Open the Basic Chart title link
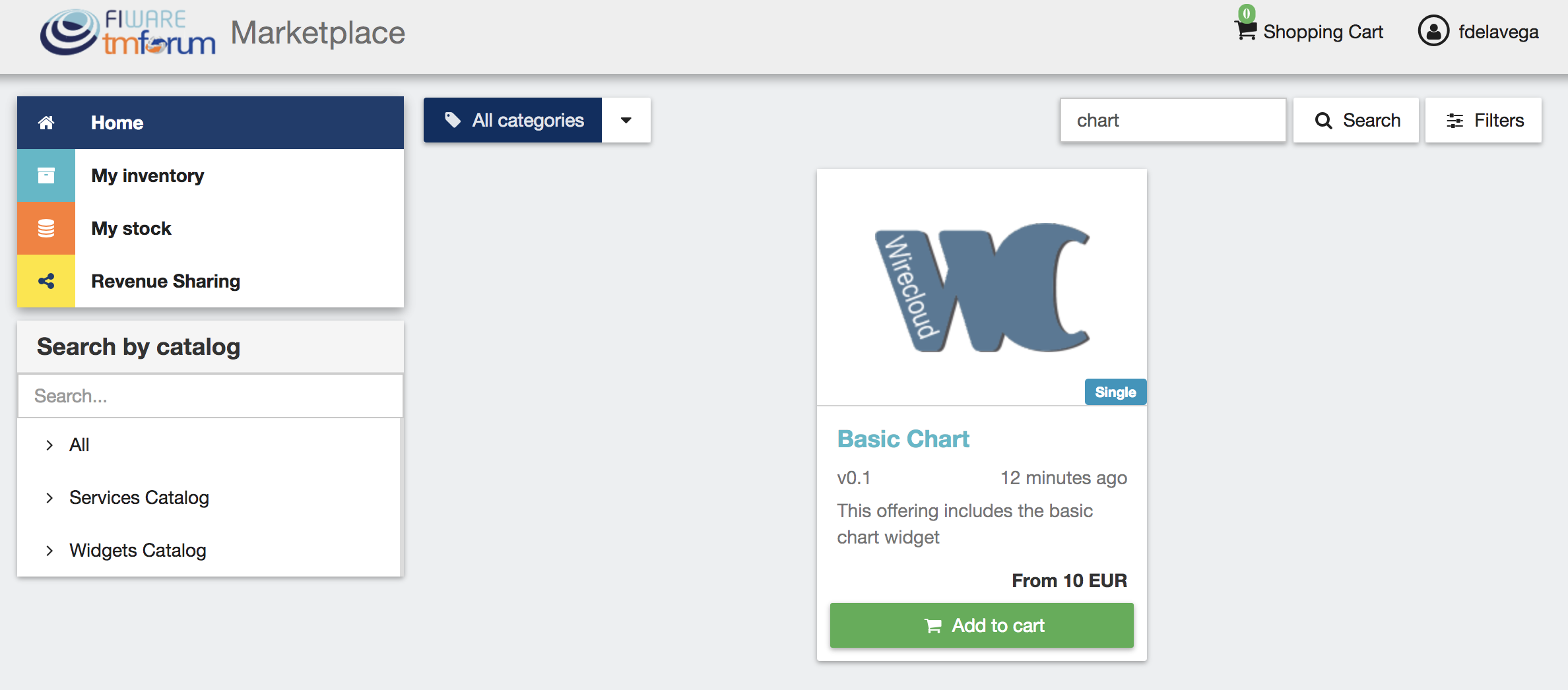This screenshot has height=690, width=1568. 903,439
